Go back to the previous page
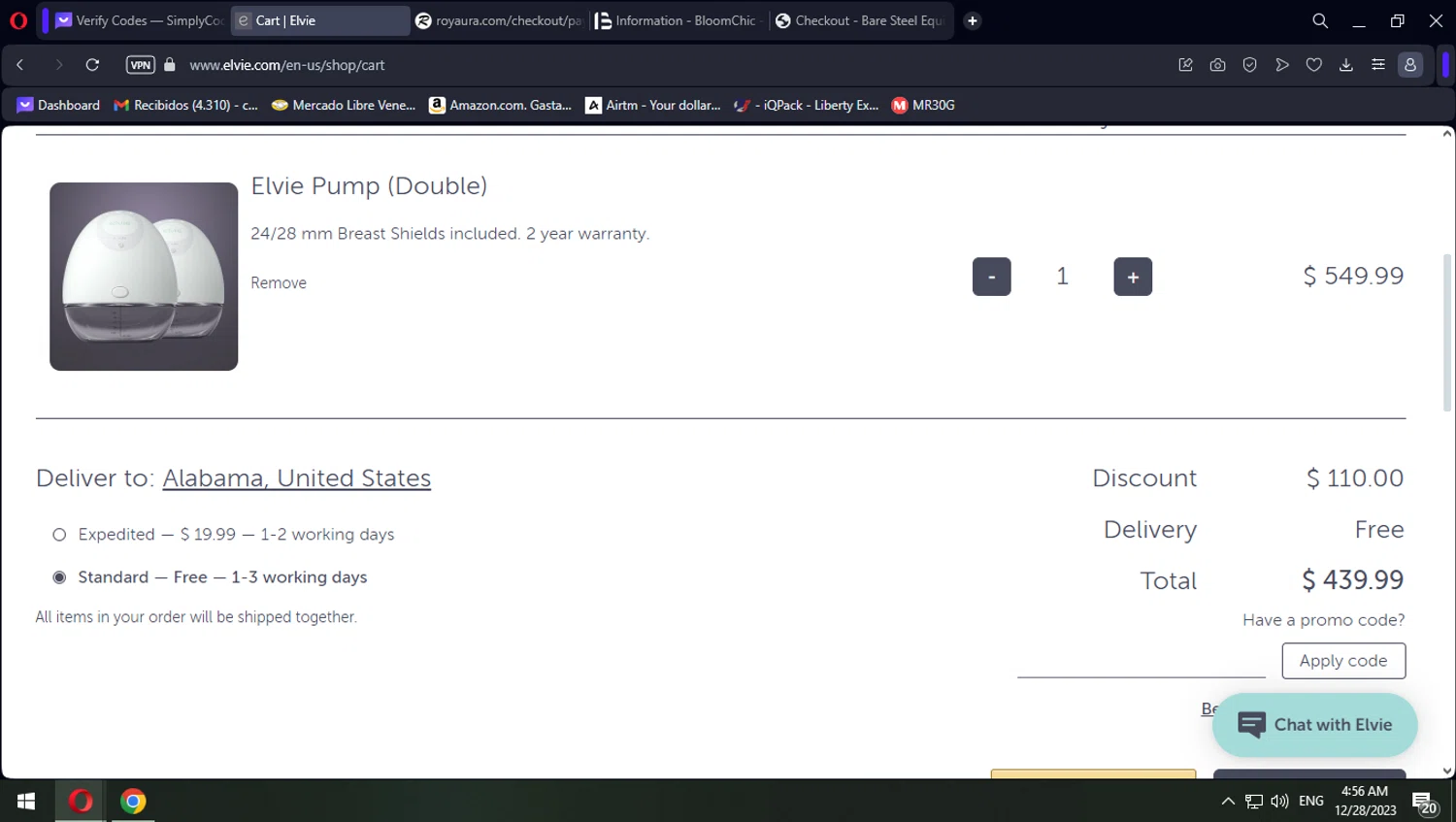 pyautogui.click(x=20, y=65)
